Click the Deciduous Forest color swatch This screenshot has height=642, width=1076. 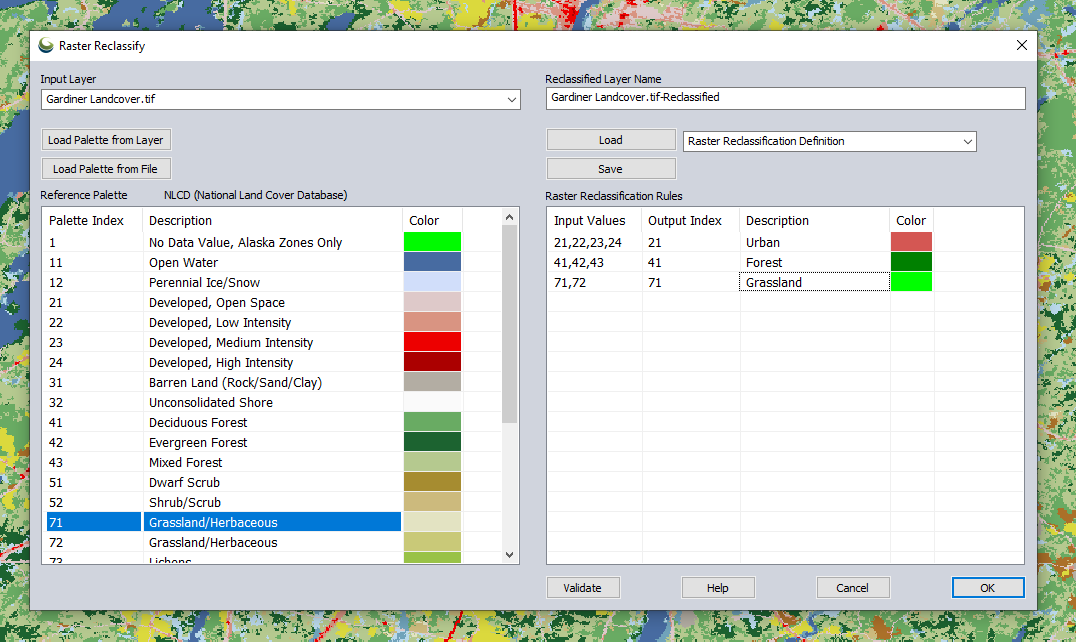coord(432,422)
